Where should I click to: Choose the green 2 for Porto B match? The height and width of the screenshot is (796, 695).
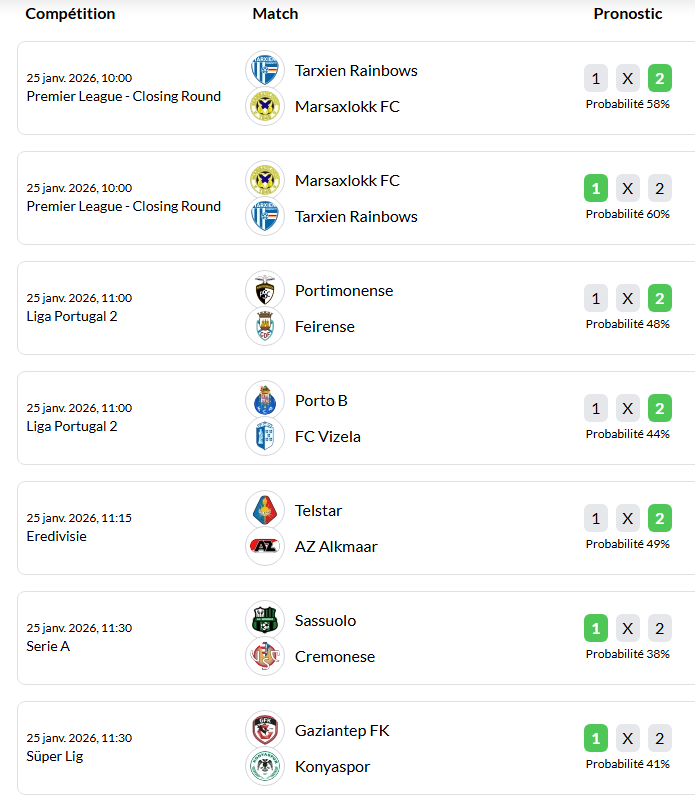point(659,408)
